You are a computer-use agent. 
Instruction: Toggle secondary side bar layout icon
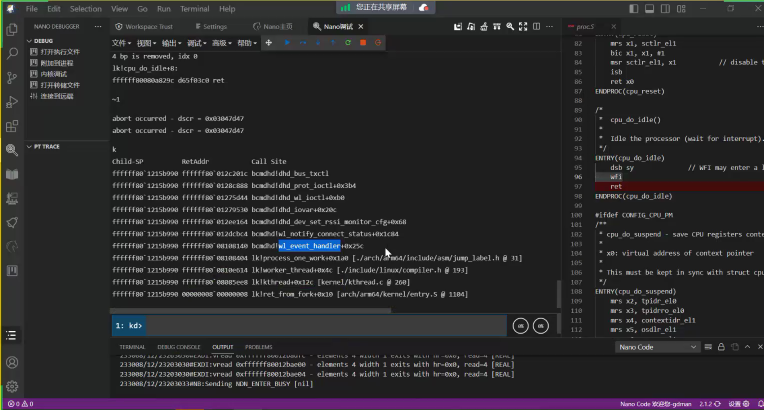pyautogui.click(x=666, y=9)
